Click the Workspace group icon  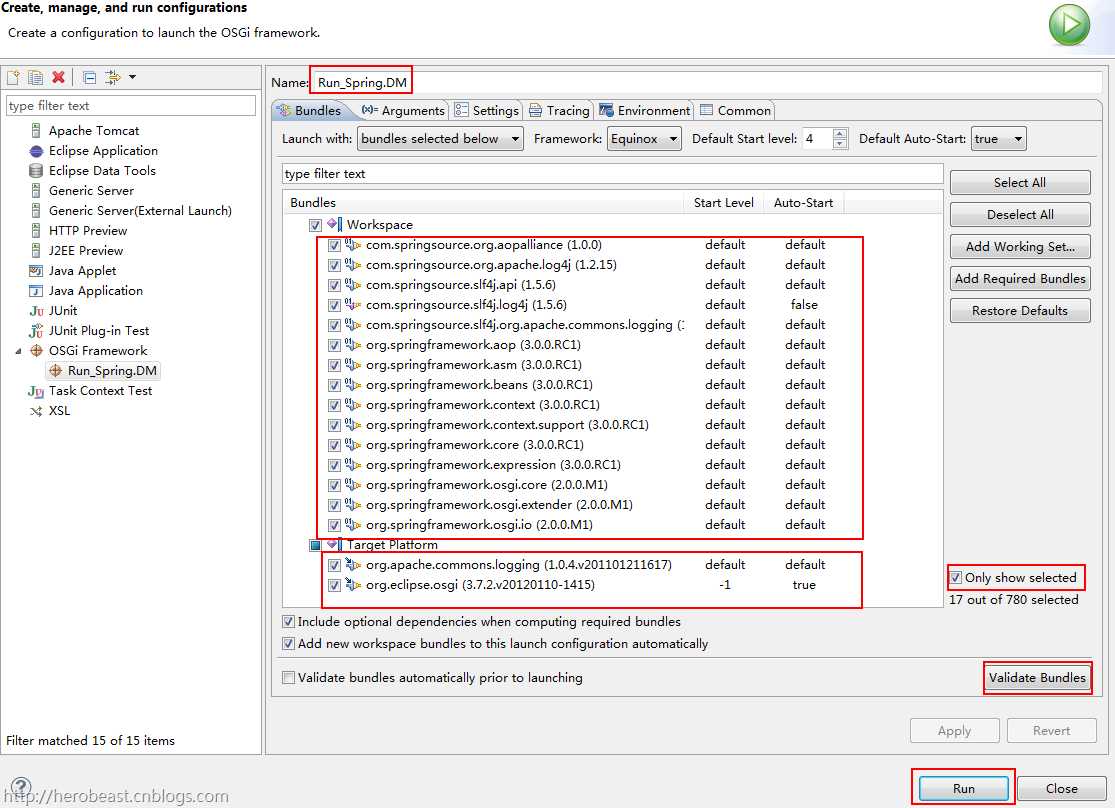point(335,224)
